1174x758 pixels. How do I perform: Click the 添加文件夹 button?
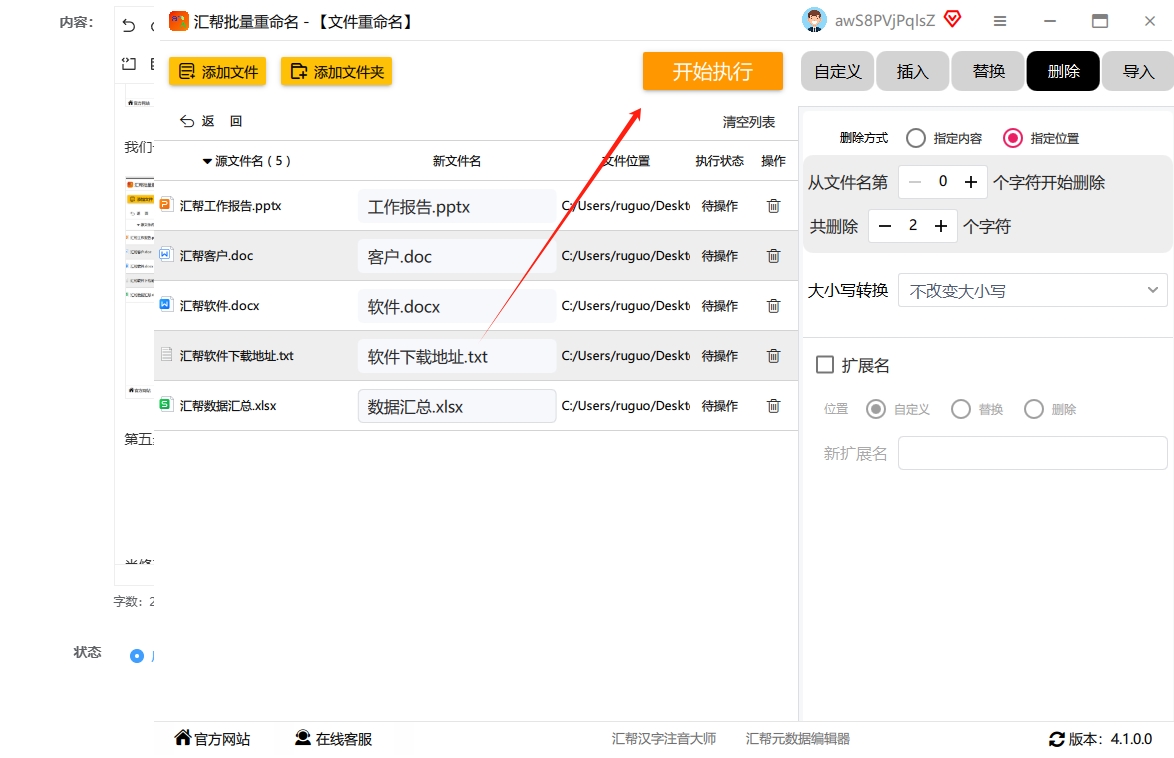point(336,71)
